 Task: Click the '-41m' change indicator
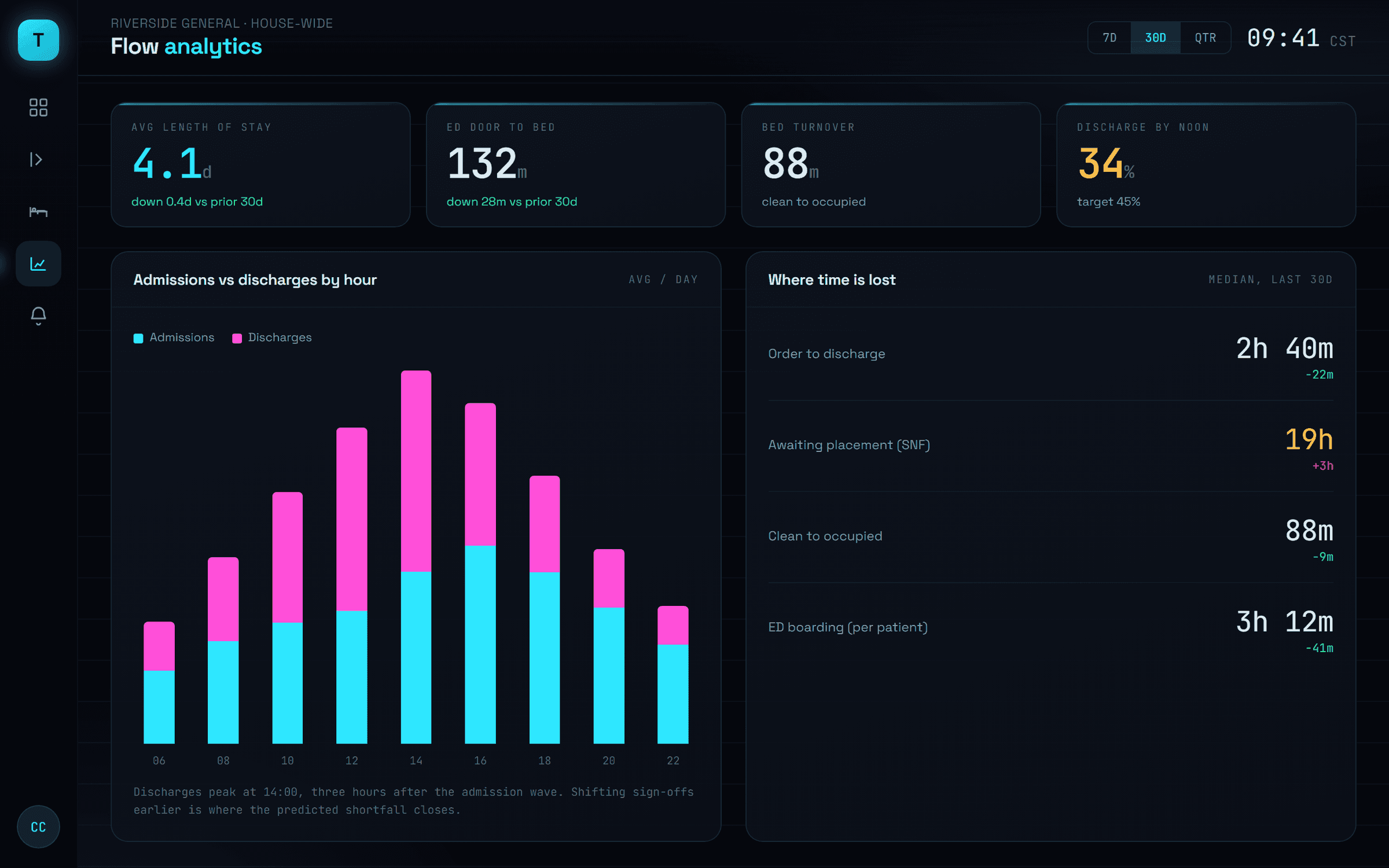pyautogui.click(x=1320, y=648)
